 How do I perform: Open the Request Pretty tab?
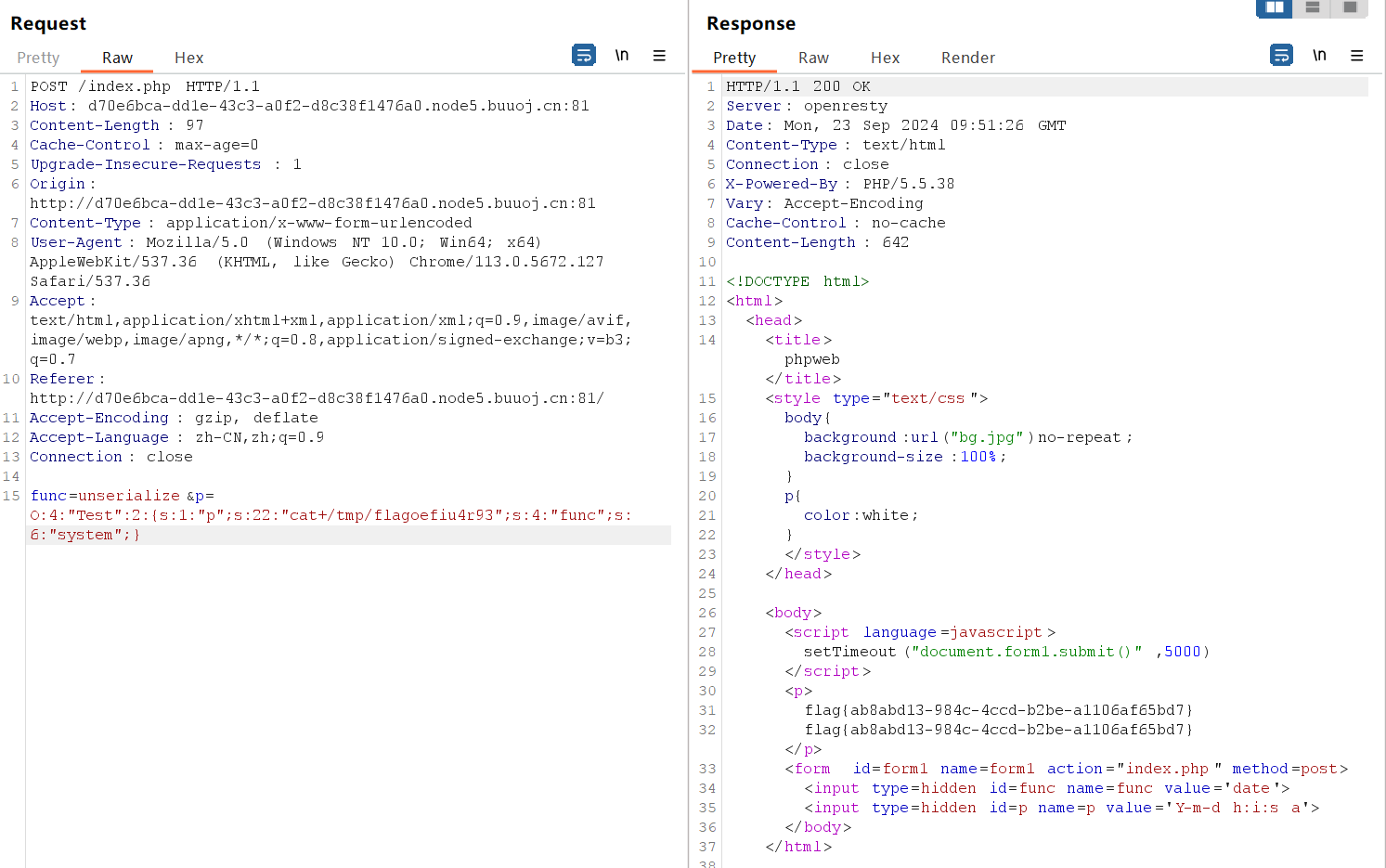(38, 58)
